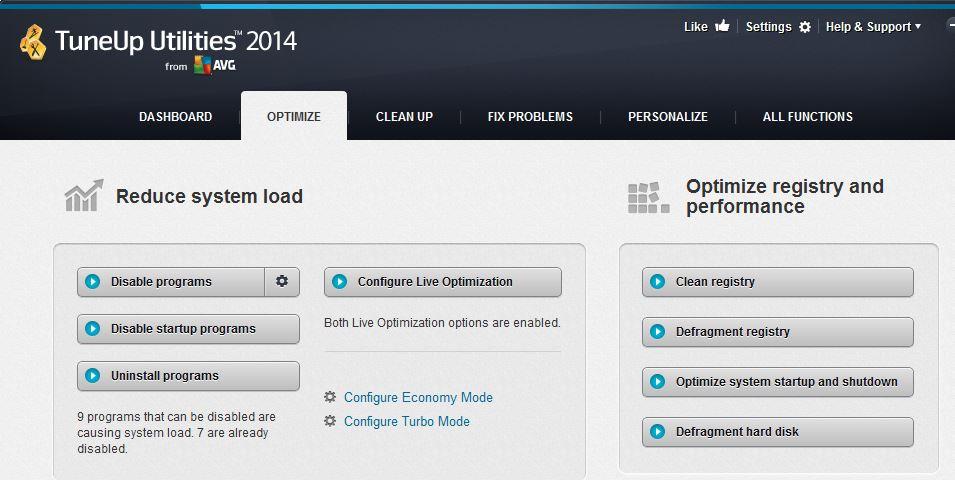Open the Disable programs gear options
This screenshot has height=480, width=955.
(282, 281)
